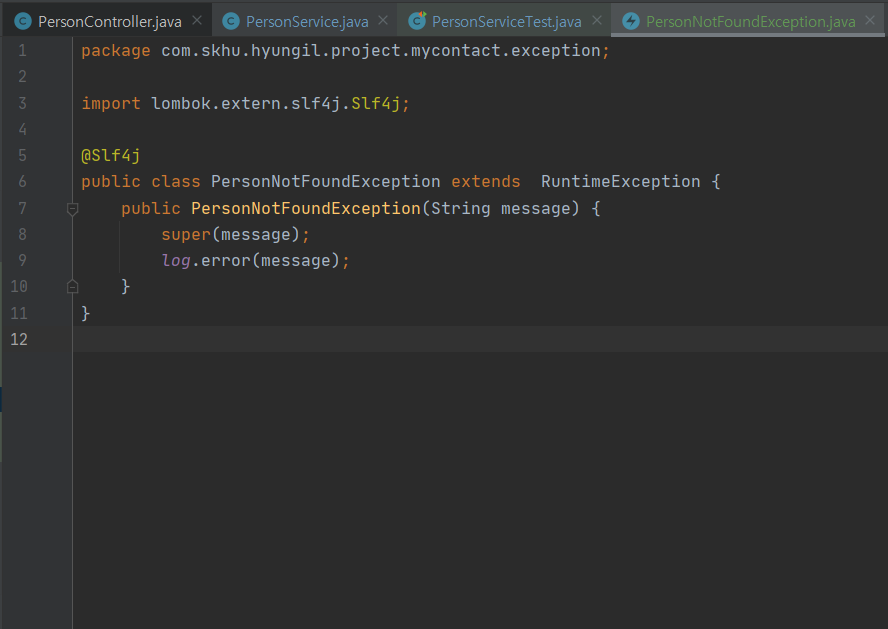The image size is (888, 629).
Task: Click line number 1 in the gutter
Action: (22, 51)
